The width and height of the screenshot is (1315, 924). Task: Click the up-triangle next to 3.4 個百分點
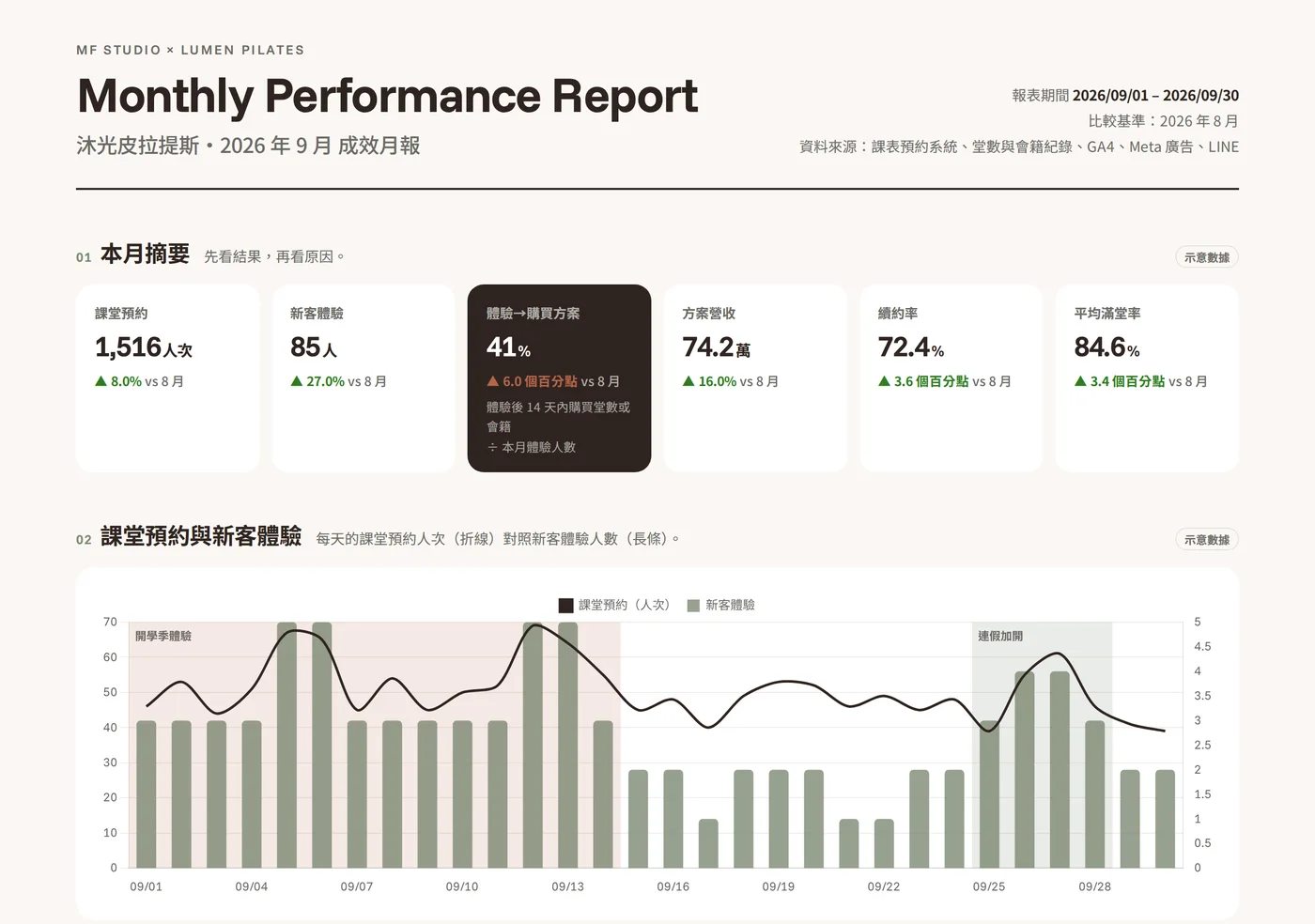[1080, 381]
